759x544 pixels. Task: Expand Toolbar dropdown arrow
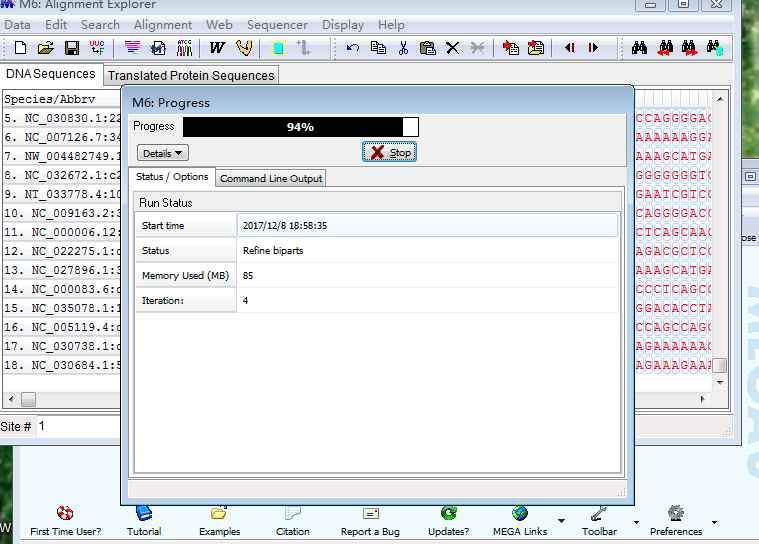tap(636, 522)
